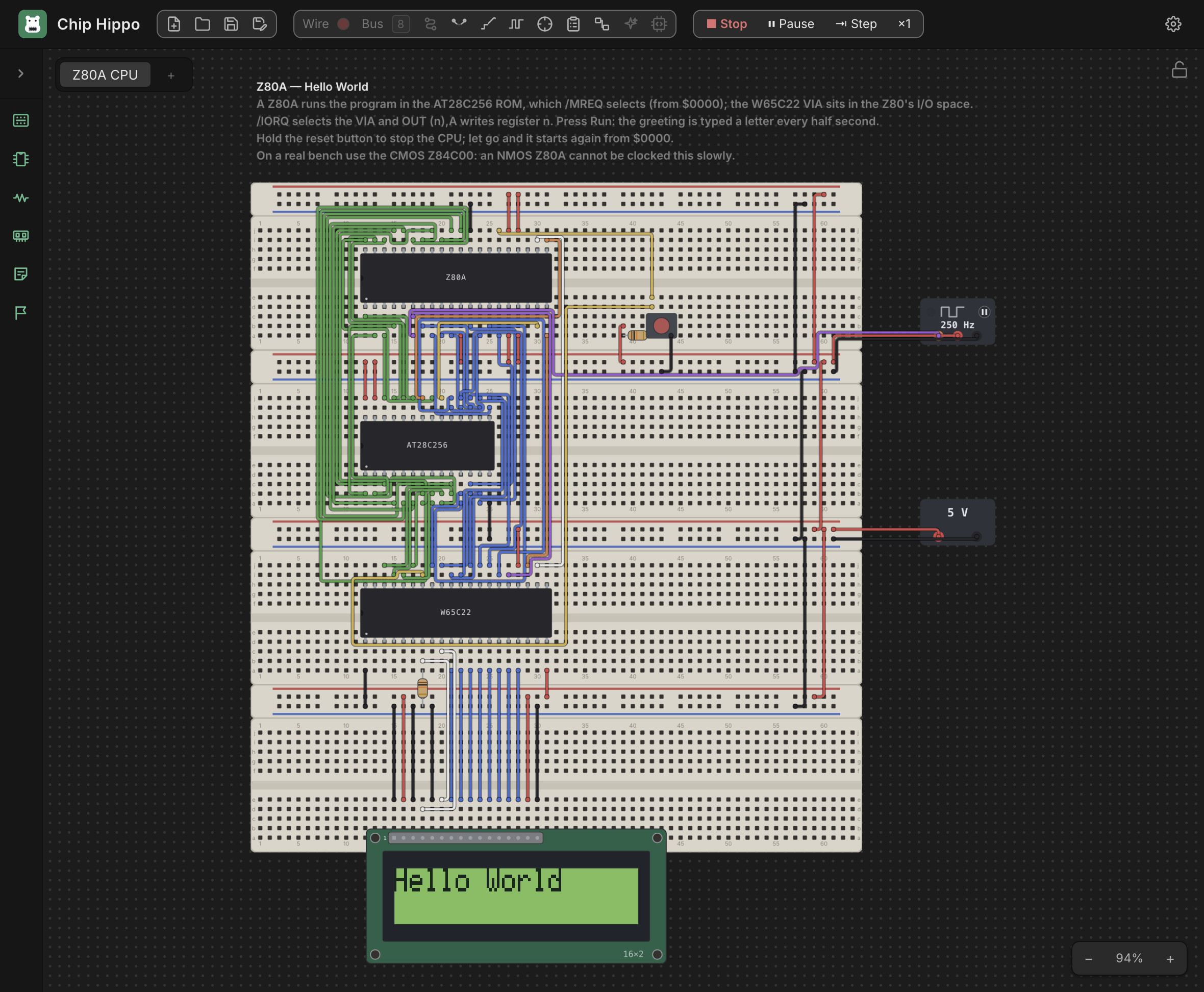Pause the running simulation
This screenshot has width=1204, height=992.
pyautogui.click(x=791, y=24)
